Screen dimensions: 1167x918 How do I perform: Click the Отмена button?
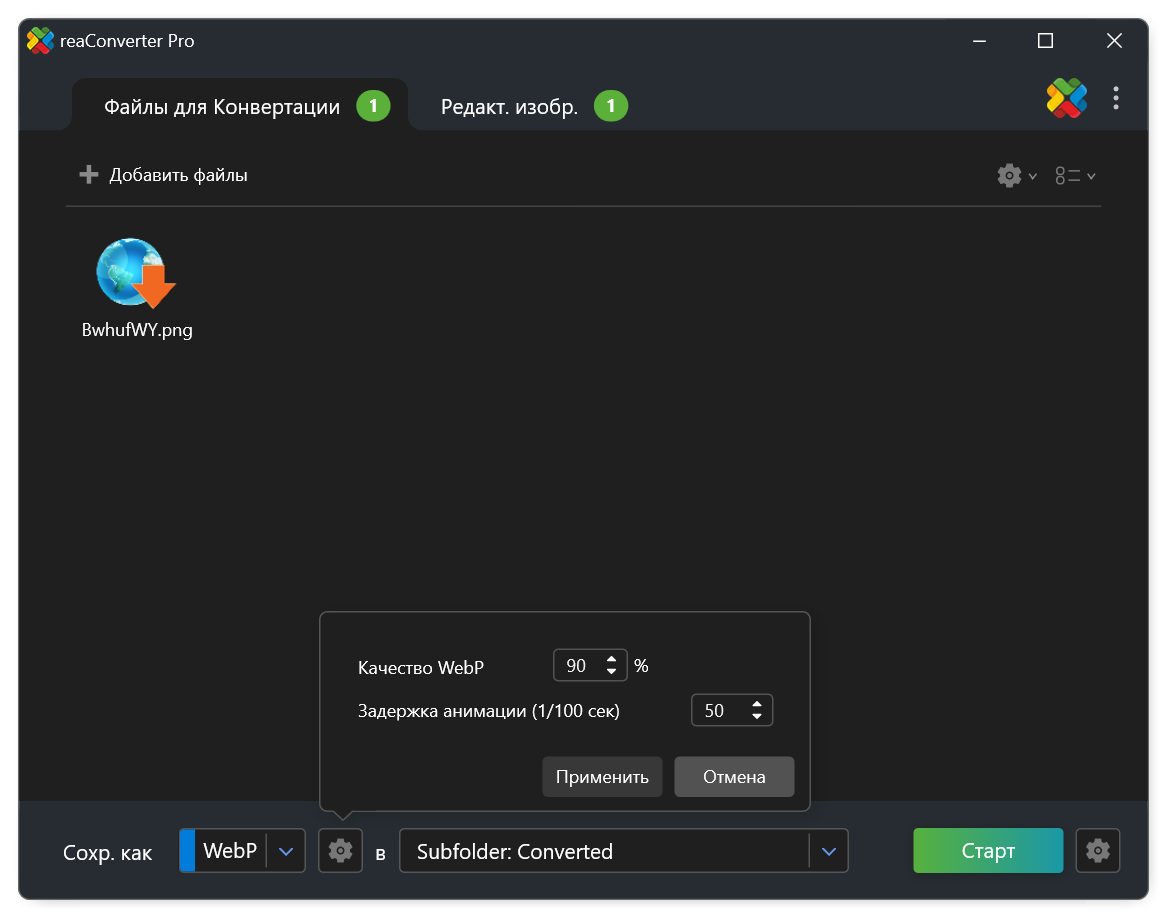pos(734,777)
